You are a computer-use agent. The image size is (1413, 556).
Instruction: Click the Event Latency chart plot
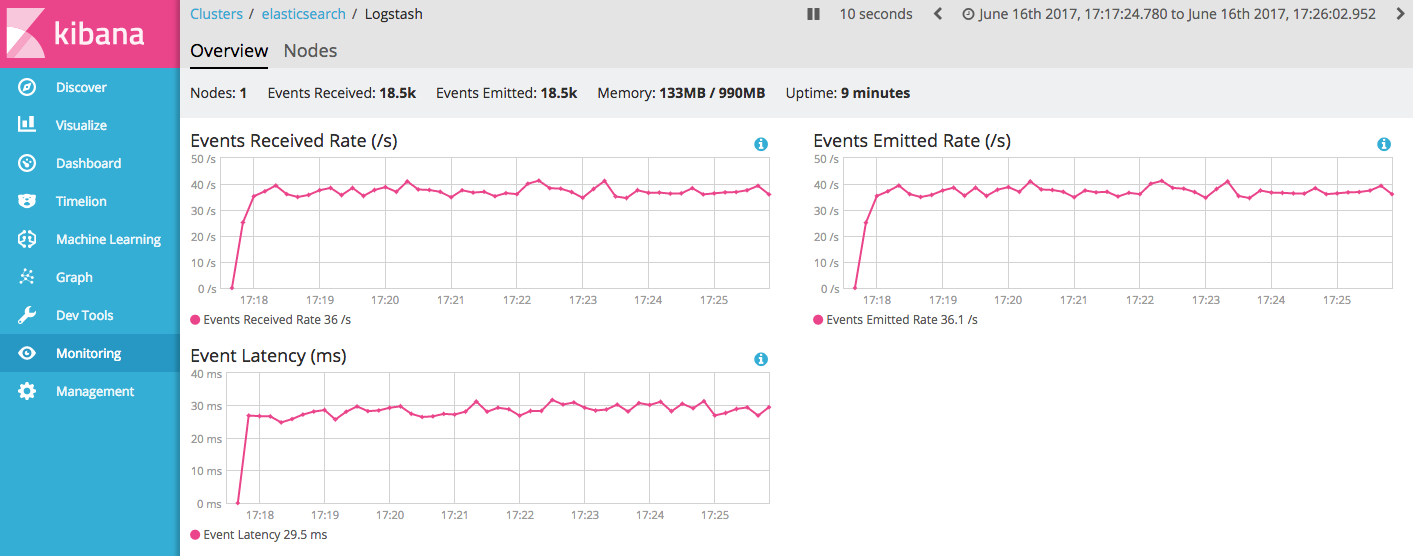(498, 439)
